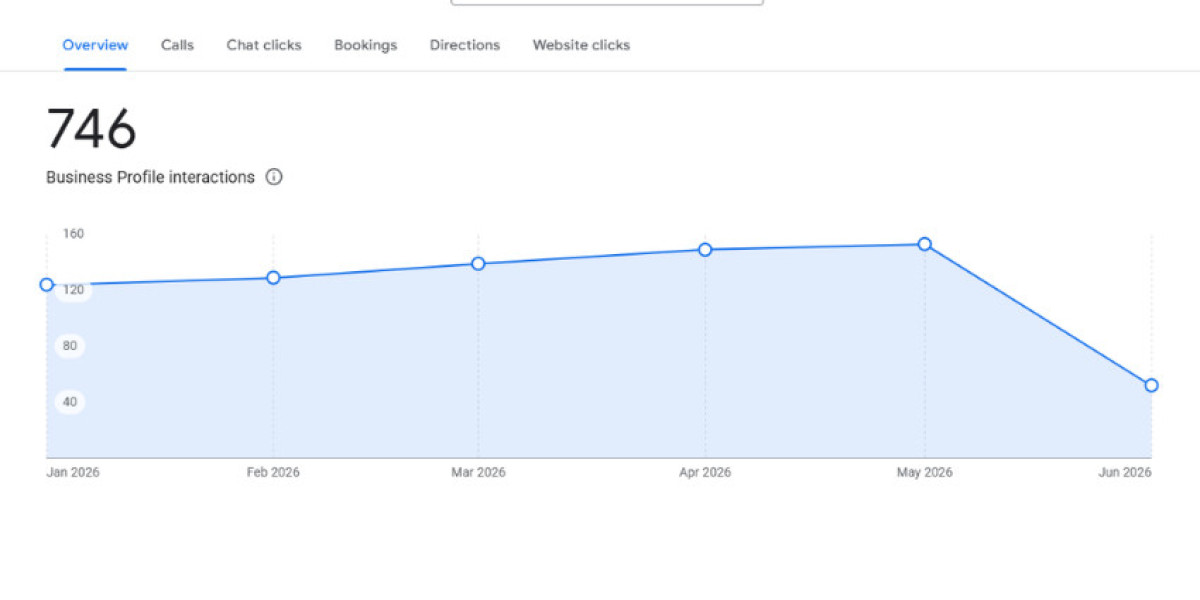The width and height of the screenshot is (1200, 600).
Task: Click the Mar 2026 axis label
Action: point(478,473)
